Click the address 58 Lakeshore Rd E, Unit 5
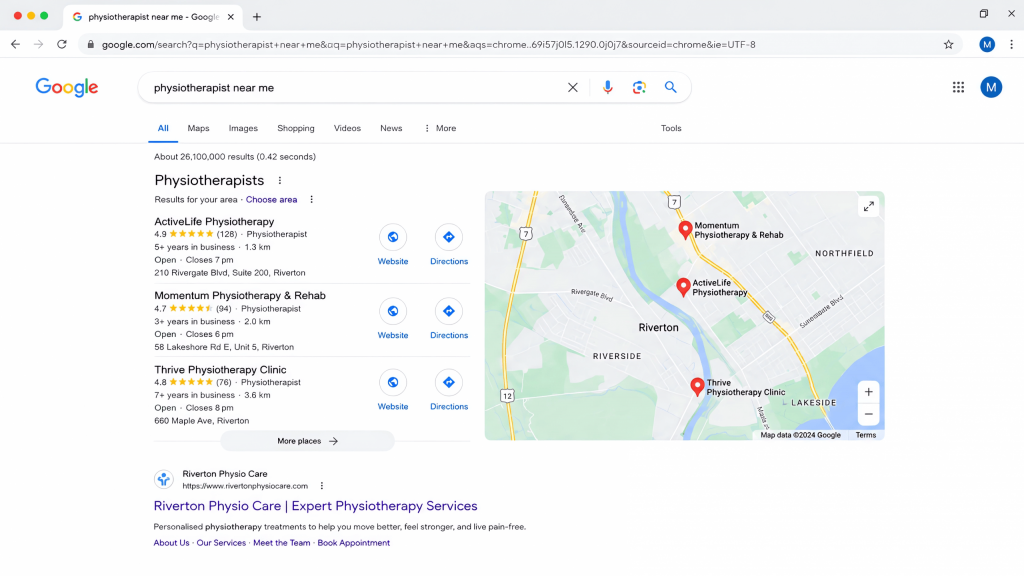Image resolution: width=1024 pixels, height=576 pixels. 224,347
